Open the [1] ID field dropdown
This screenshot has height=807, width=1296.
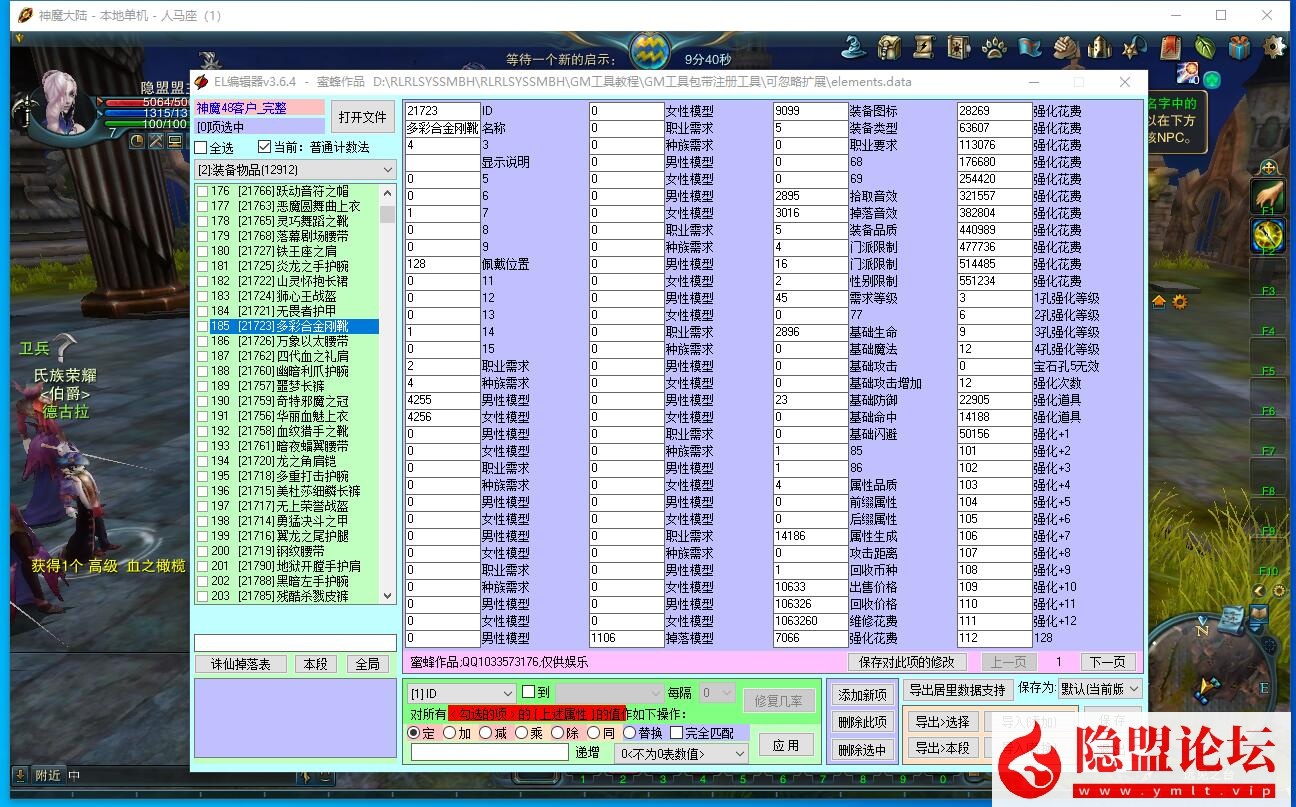[461, 693]
